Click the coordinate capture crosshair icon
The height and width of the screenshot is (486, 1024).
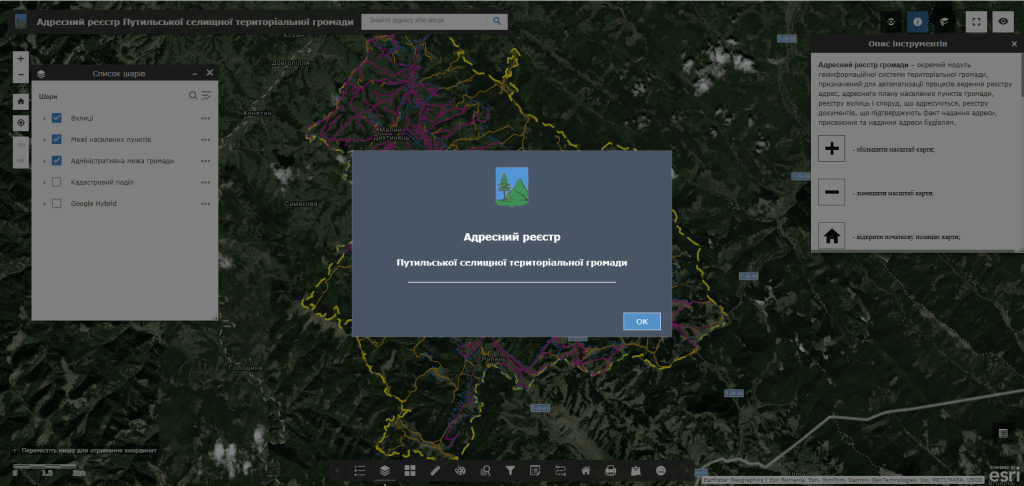coord(15,451)
